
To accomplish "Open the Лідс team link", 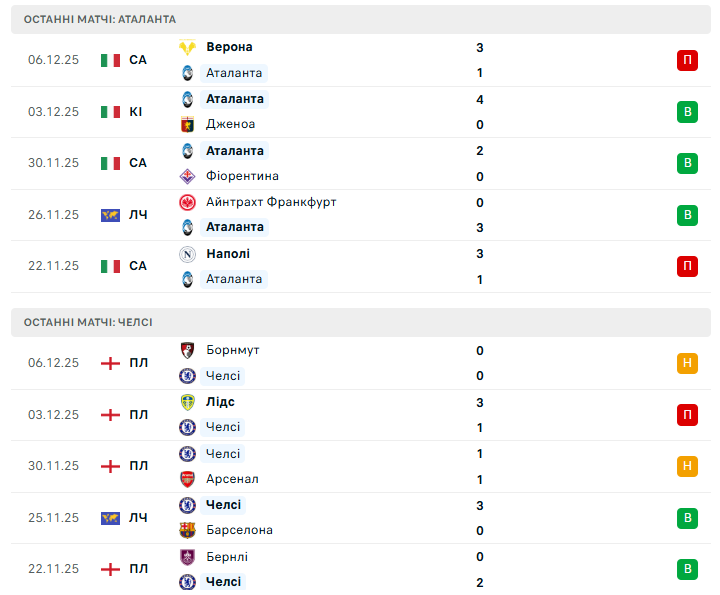I will (x=220, y=402).
